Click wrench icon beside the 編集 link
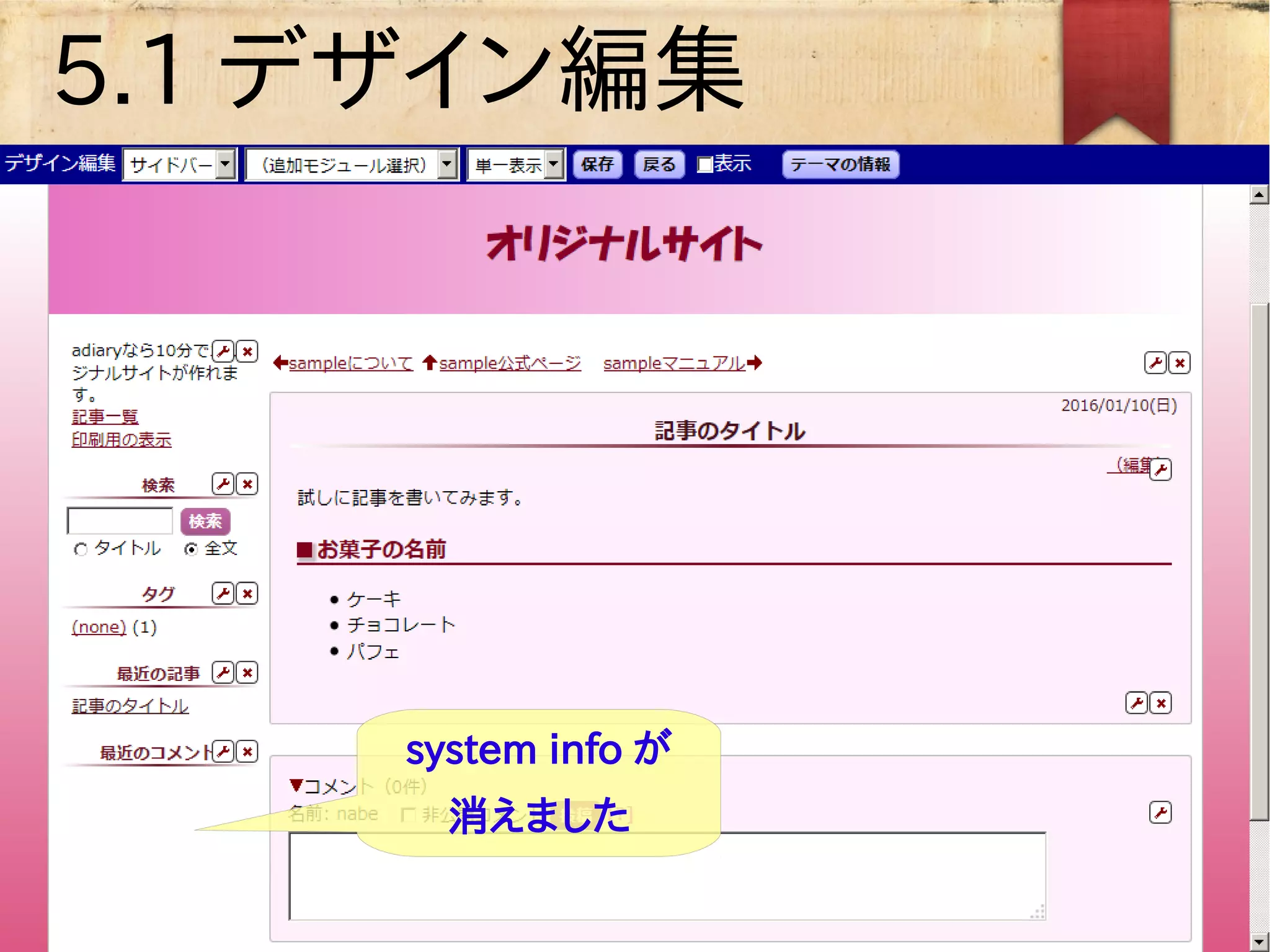 pyautogui.click(x=1161, y=469)
